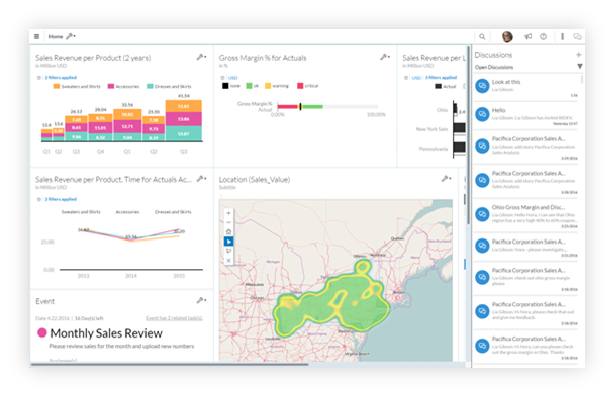Toggle teal Dresses and Skirts legend swatch
This screenshot has height=393, width=608.
150,86
